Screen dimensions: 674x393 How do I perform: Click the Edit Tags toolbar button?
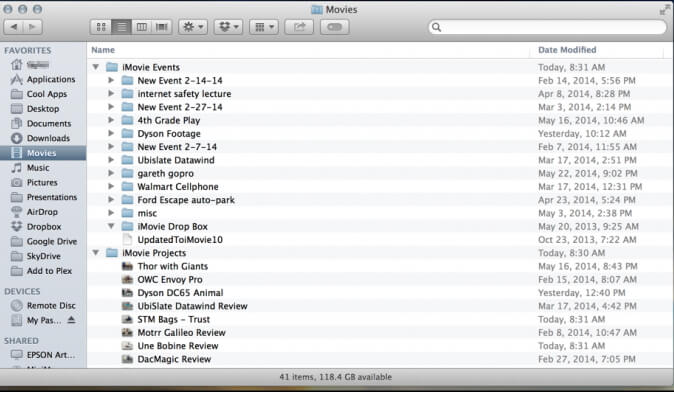pyautogui.click(x=334, y=27)
